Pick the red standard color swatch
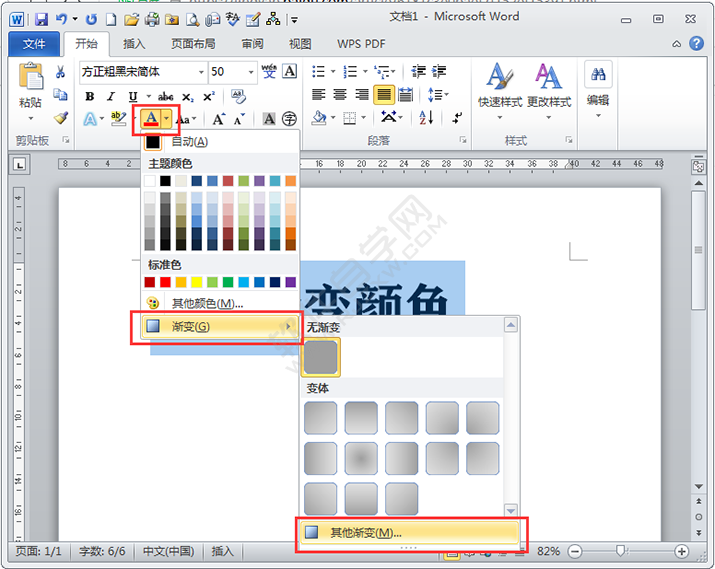Viewport: 715px width, 569px height. click(x=165, y=282)
